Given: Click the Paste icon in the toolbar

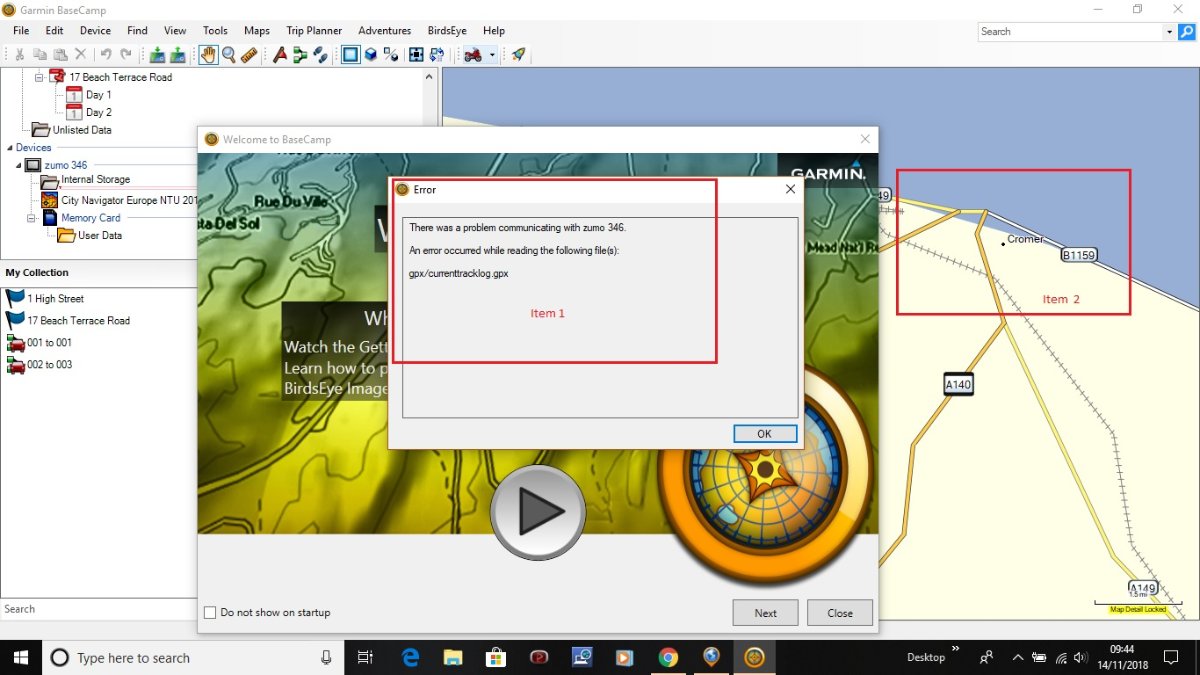Looking at the screenshot, I should pyautogui.click(x=60, y=55).
